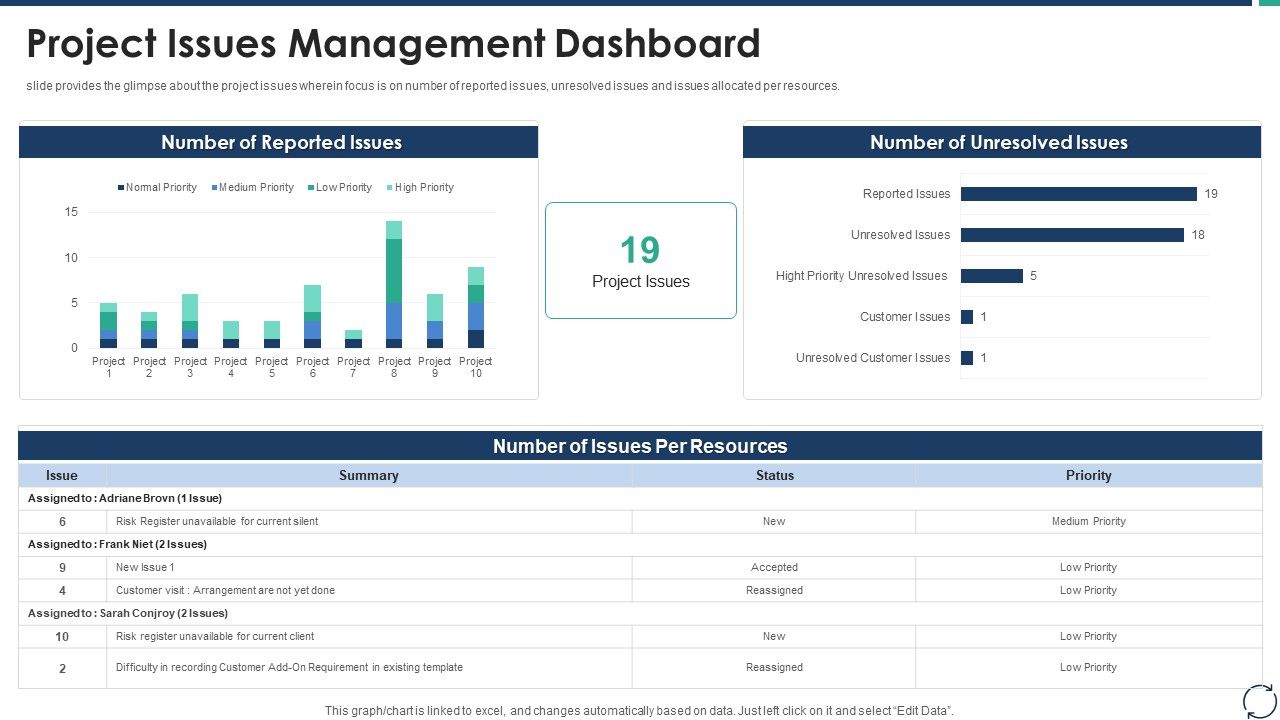Image resolution: width=1280 pixels, height=720 pixels.
Task: Select 'Assigned to : Sarah Conjroy (2 Issues)' row
Action: (x=640, y=613)
